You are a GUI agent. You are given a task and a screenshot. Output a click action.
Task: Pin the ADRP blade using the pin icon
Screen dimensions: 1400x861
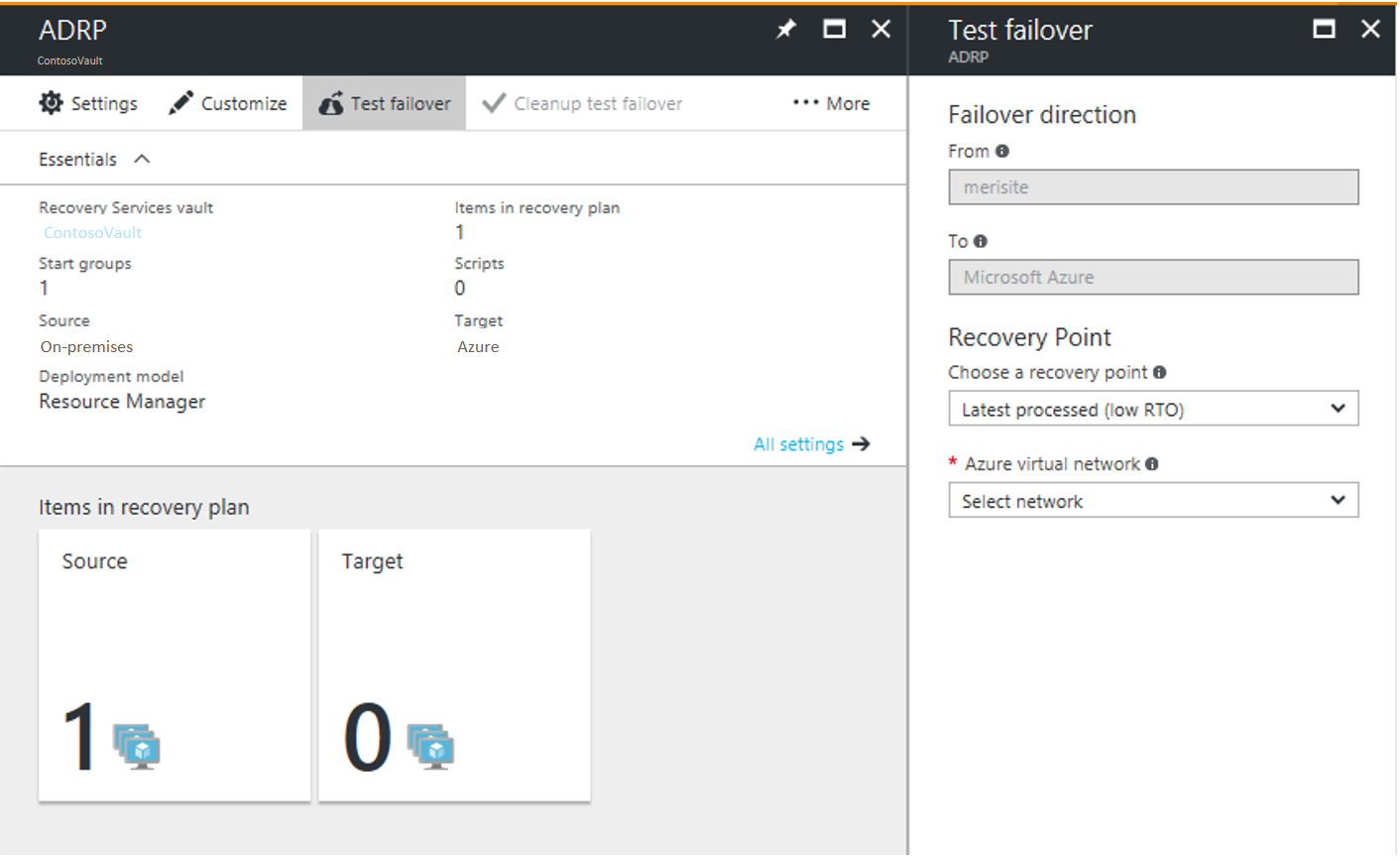click(x=785, y=29)
